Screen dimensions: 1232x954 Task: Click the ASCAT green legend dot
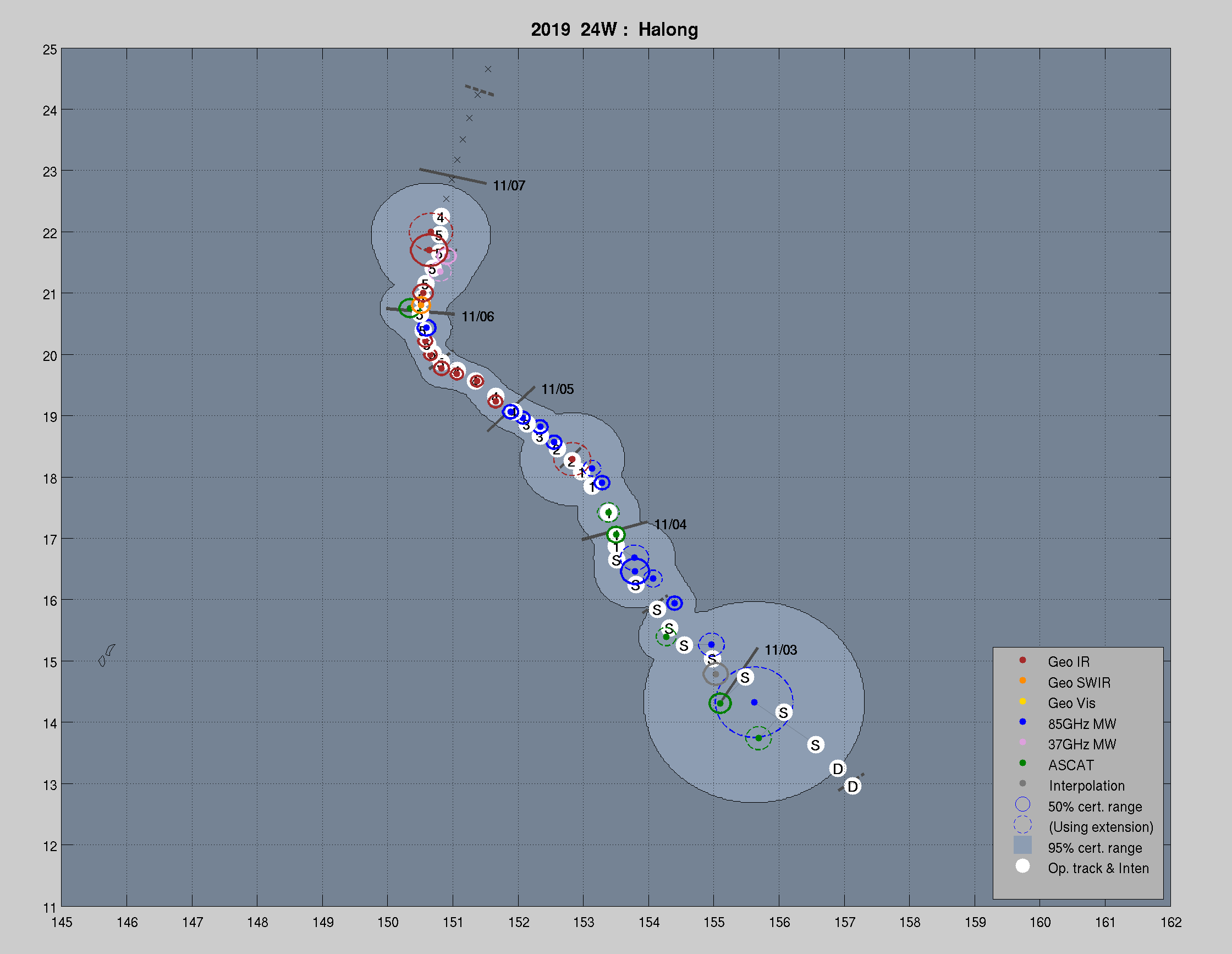(1022, 763)
